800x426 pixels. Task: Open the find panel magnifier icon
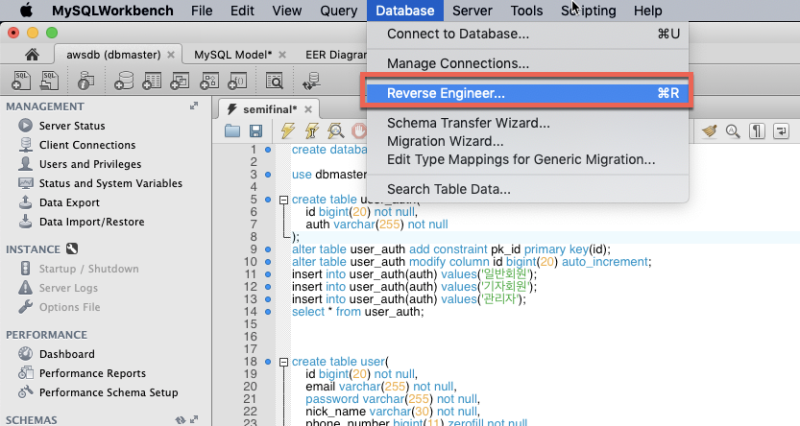click(x=733, y=131)
